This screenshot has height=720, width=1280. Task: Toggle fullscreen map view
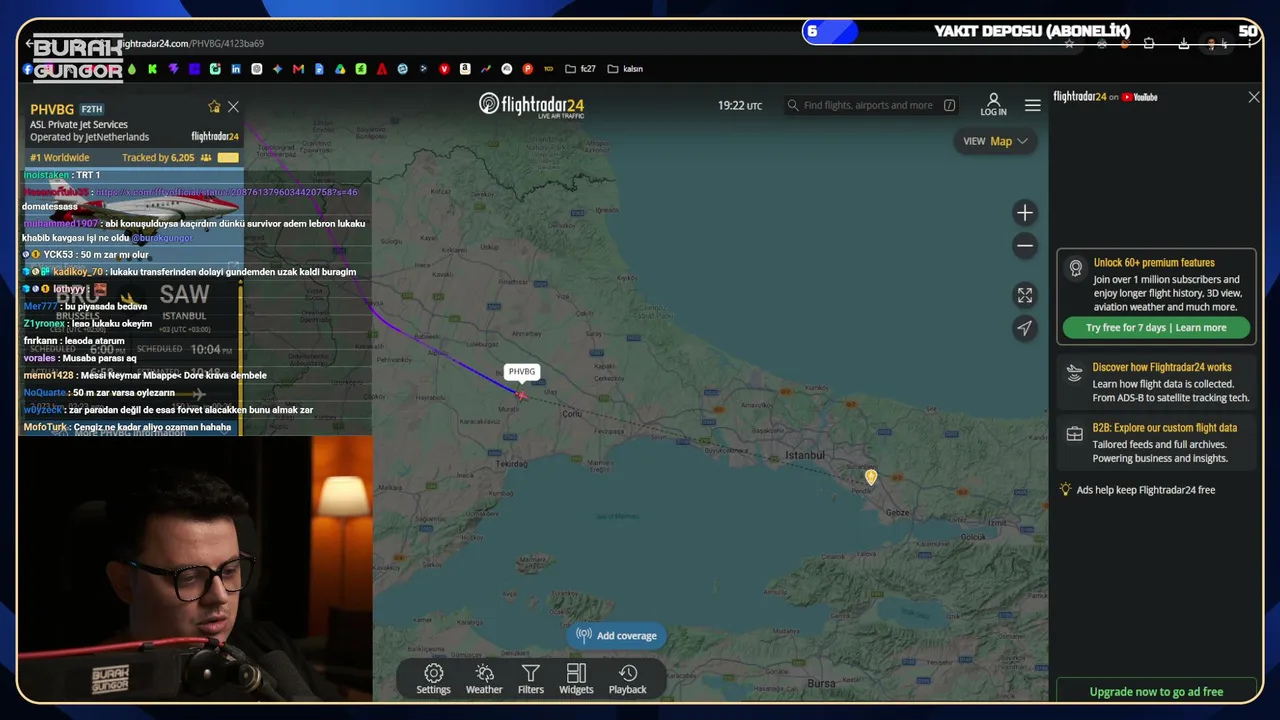1025,295
